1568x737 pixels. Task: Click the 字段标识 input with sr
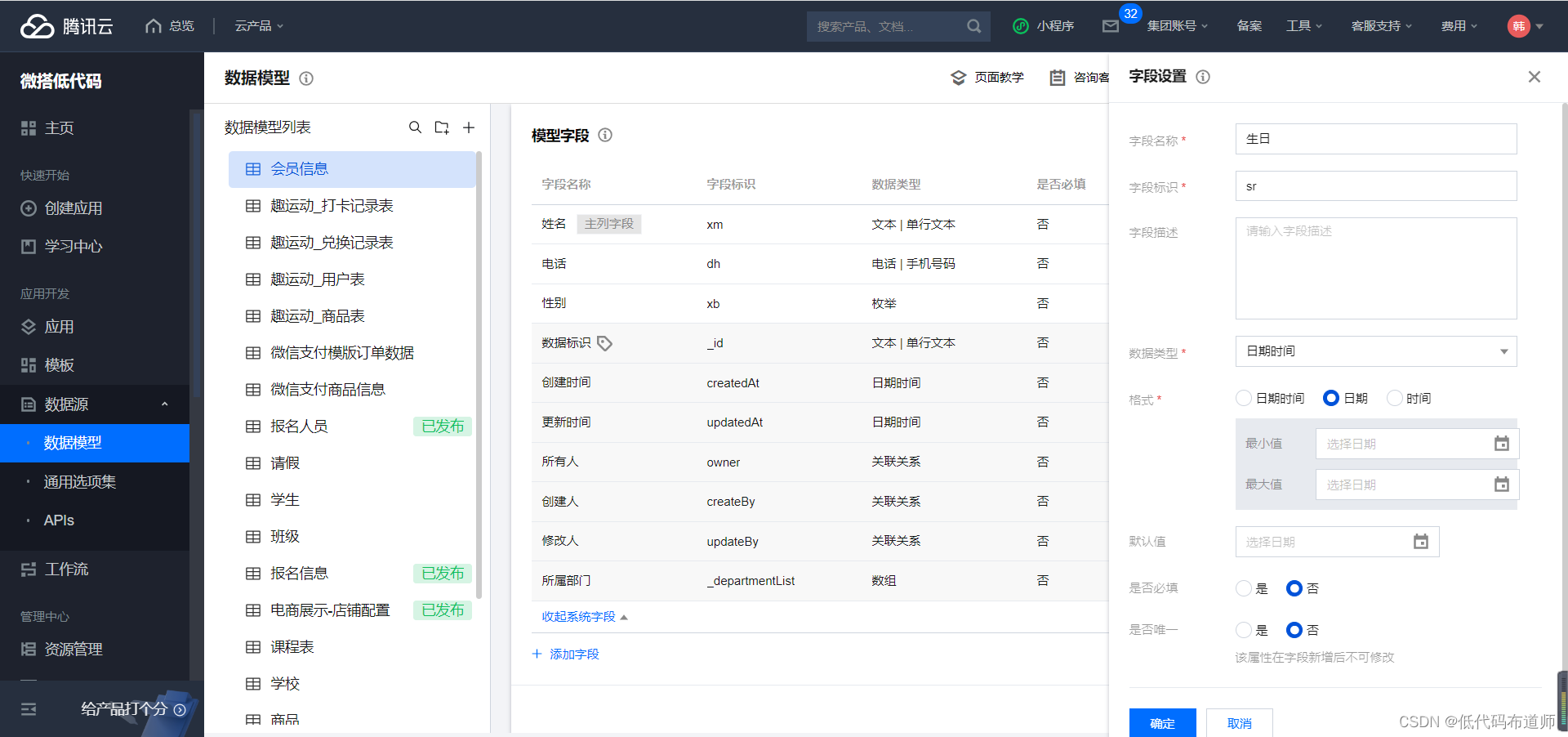click(1376, 186)
